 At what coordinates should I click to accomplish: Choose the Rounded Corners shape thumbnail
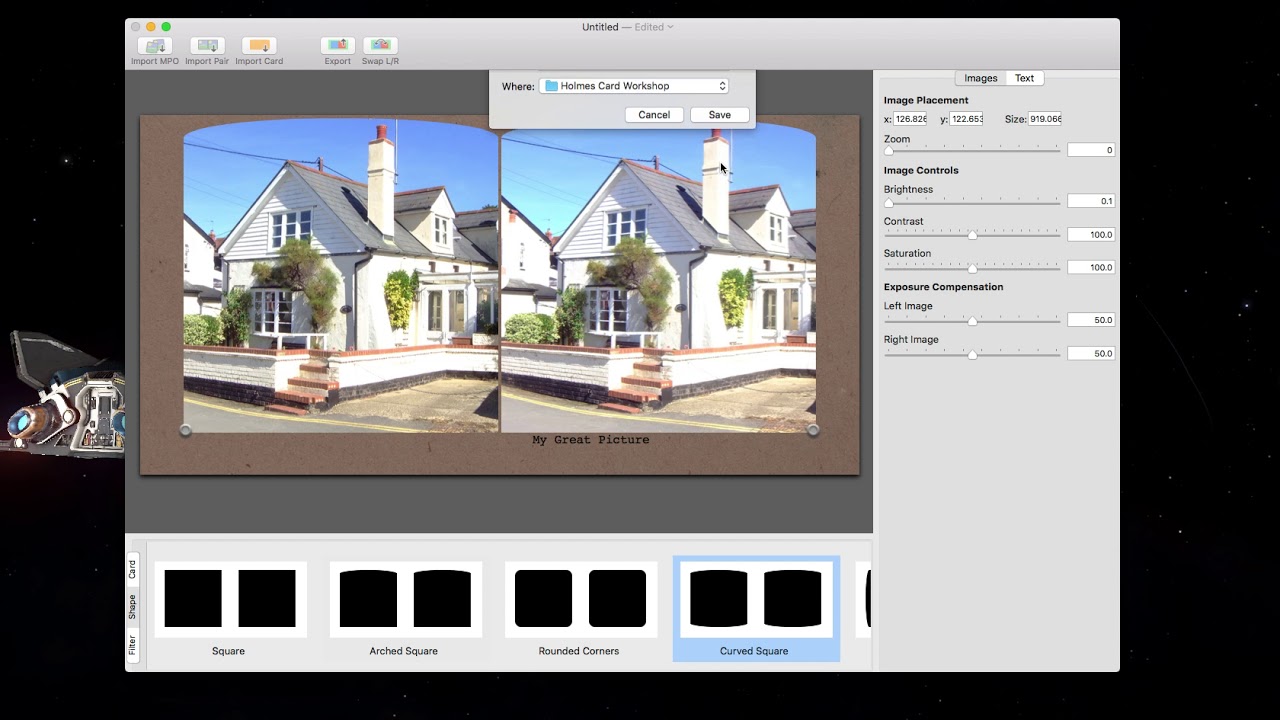(x=580, y=599)
